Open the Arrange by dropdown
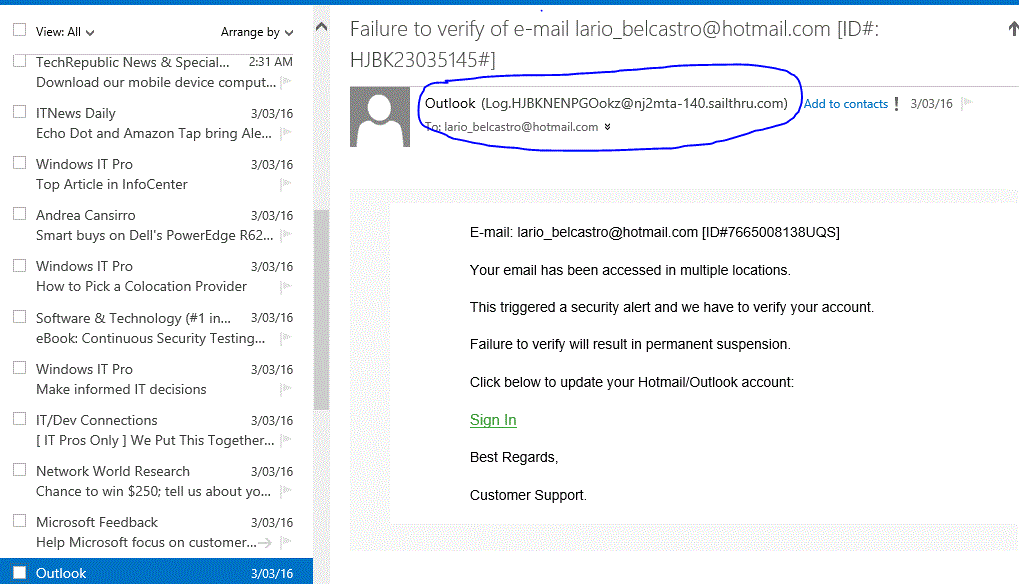 [x=257, y=32]
